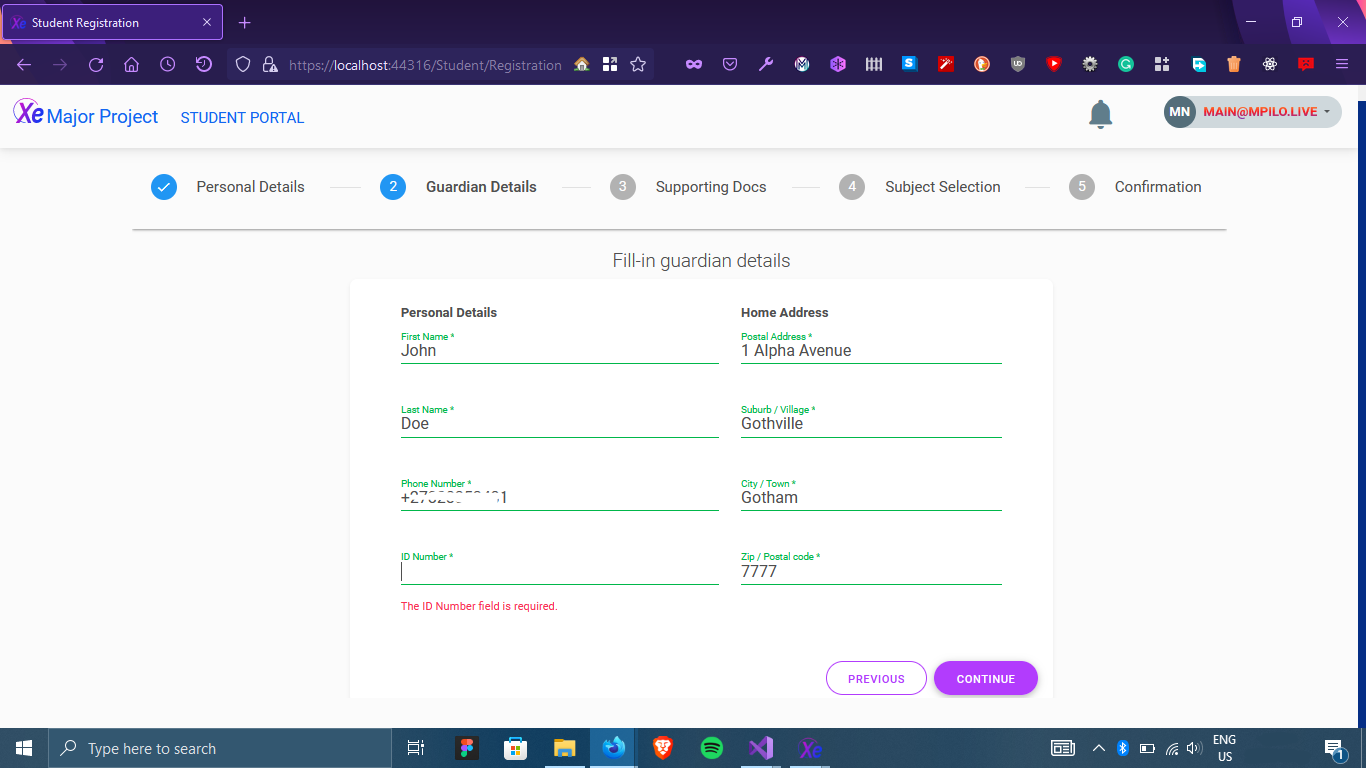Click the volume speaker tray icon
Viewport: 1366px width, 768px height.
click(x=1194, y=748)
